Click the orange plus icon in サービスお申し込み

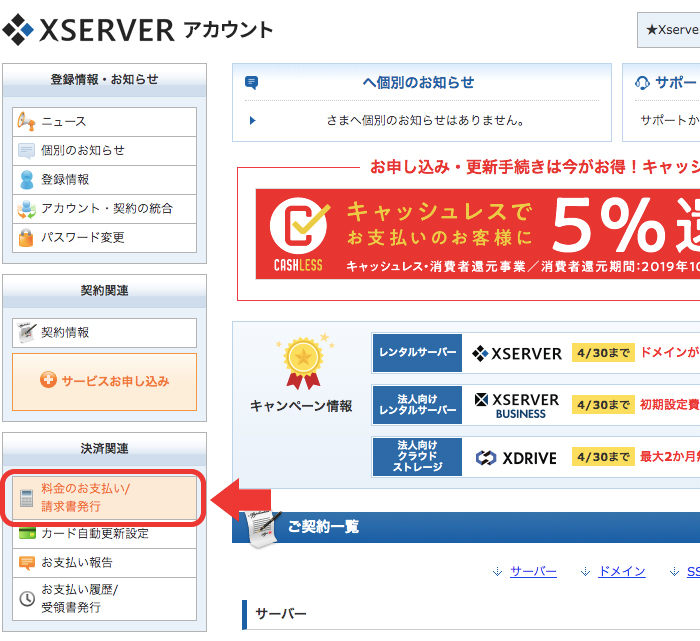48,380
